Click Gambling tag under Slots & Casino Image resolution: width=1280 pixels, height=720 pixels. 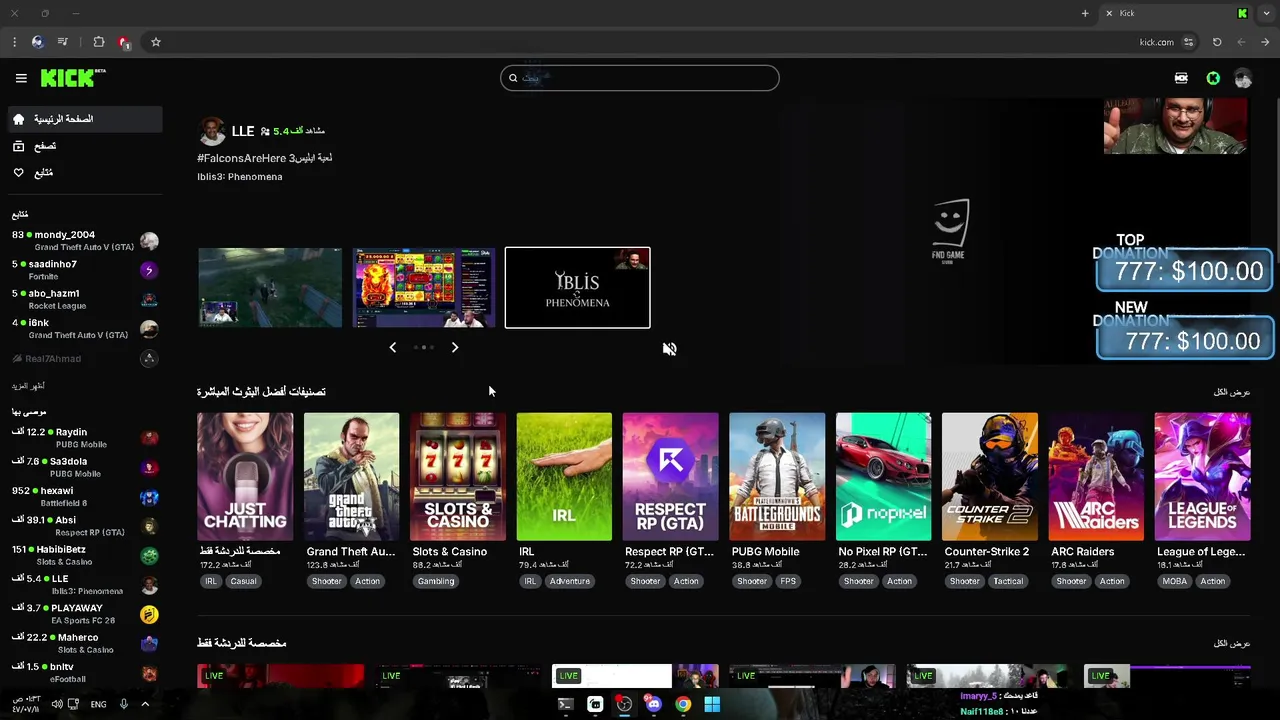[436, 581]
